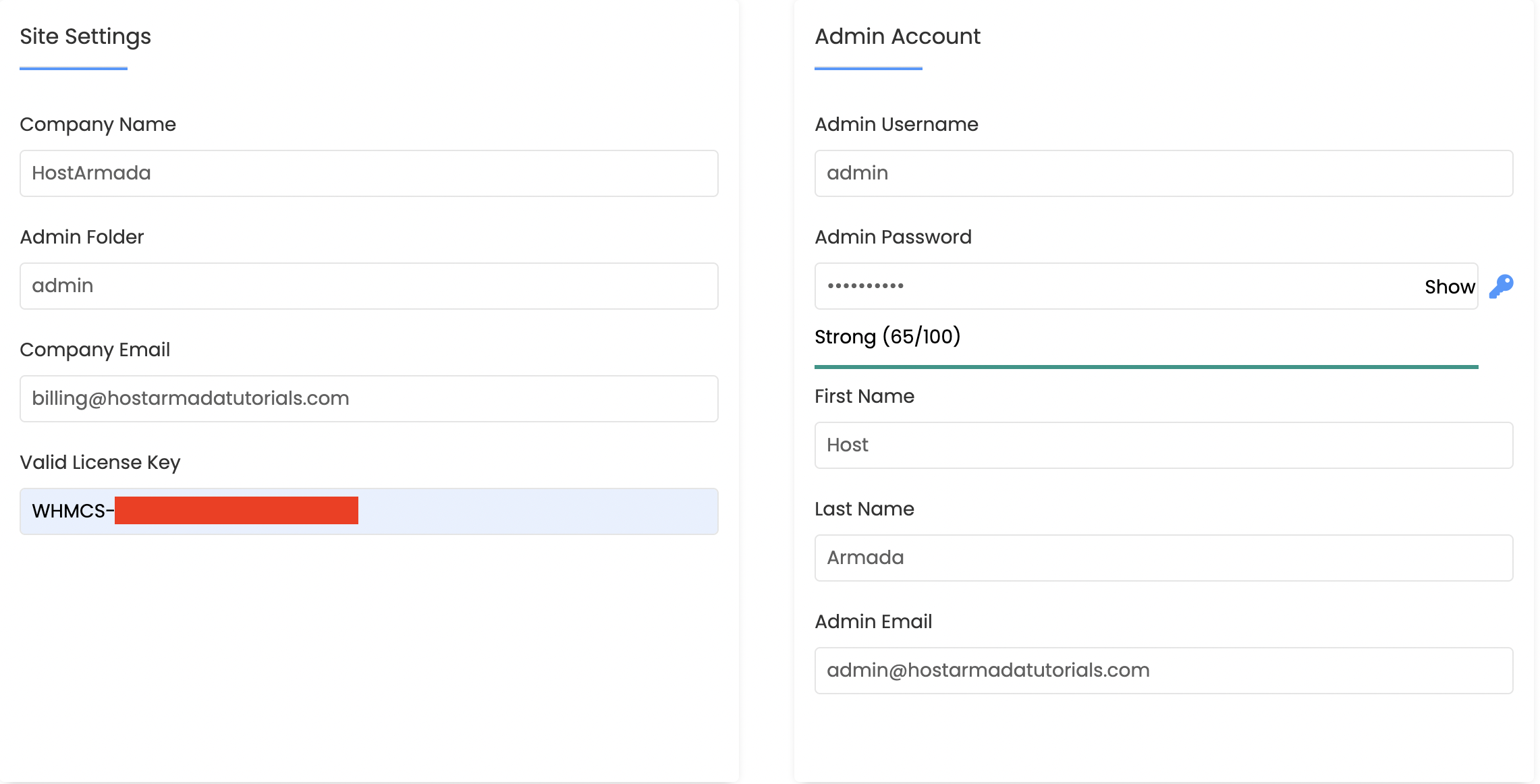Click the Company Name input field
Screen dimensions: 1540x784
pos(368,173)
